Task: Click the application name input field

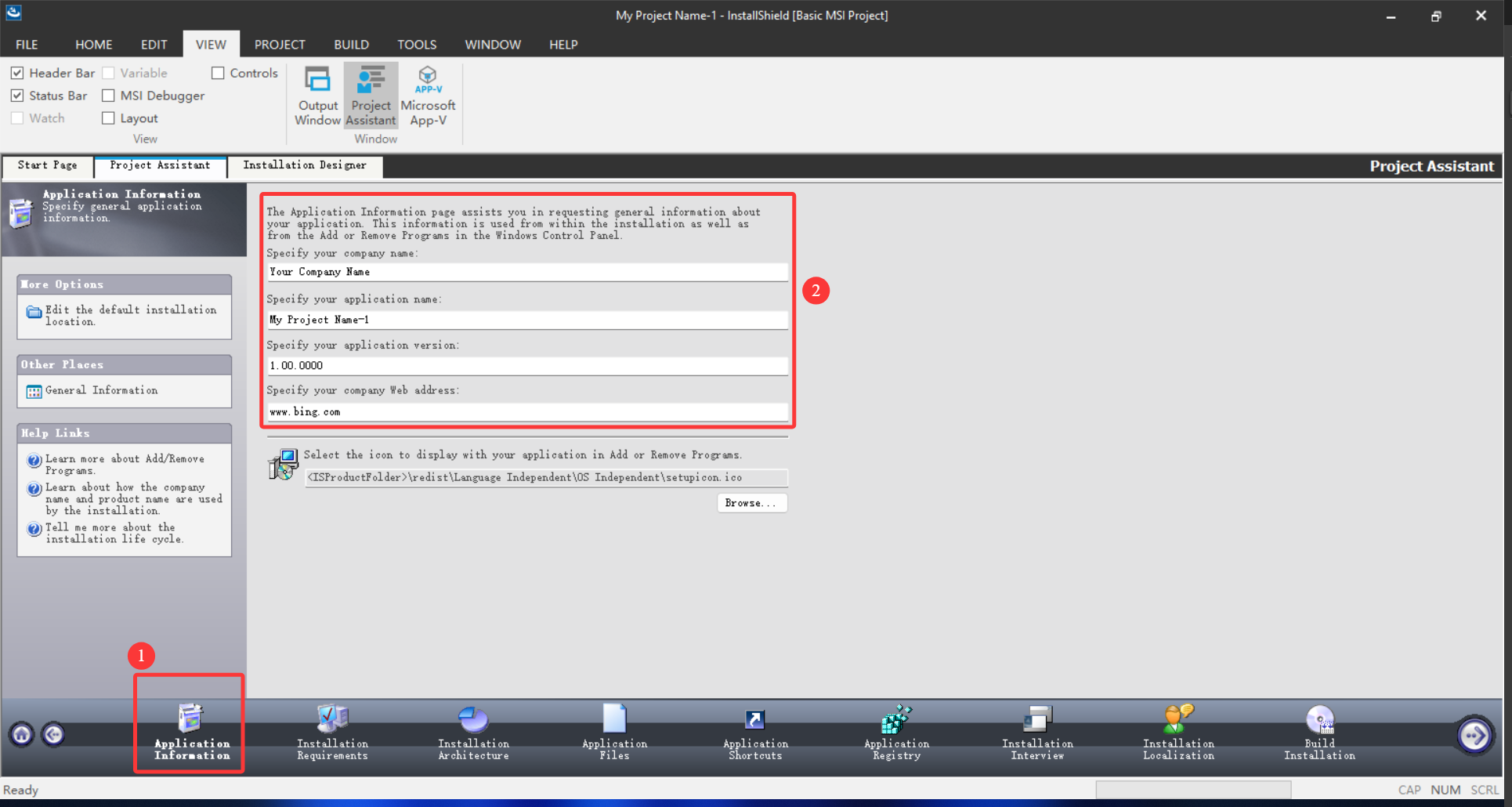Action: pyautogui.click(x=527, y=320)
